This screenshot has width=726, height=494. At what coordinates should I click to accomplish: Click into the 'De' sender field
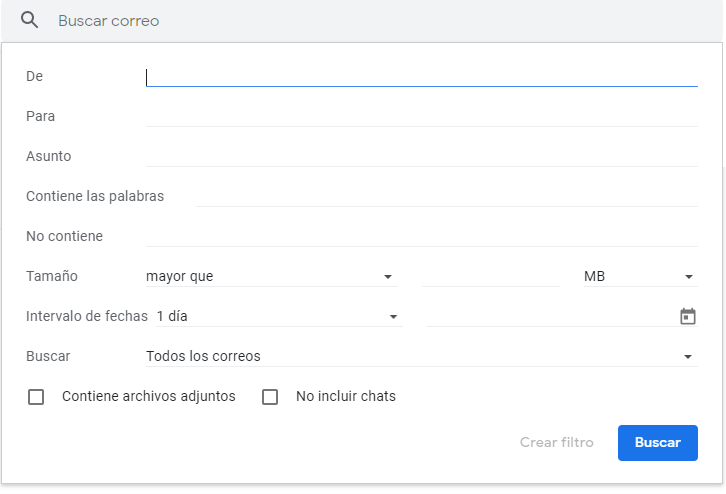(422, 76)
